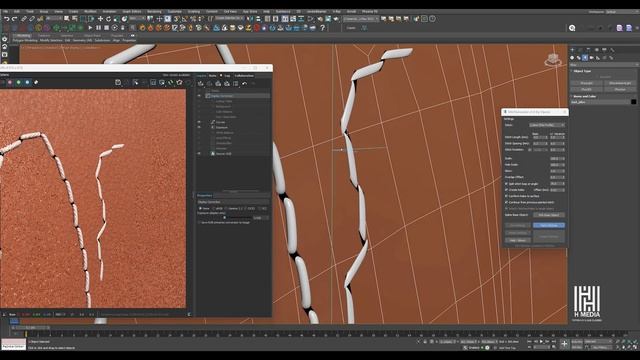640x360 pixels.
Task: Click the object name field in command panel
Action: [600, 102]
